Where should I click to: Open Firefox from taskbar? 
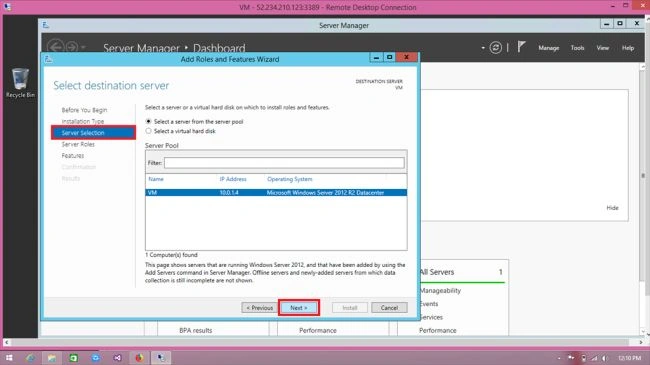point(139,358)
